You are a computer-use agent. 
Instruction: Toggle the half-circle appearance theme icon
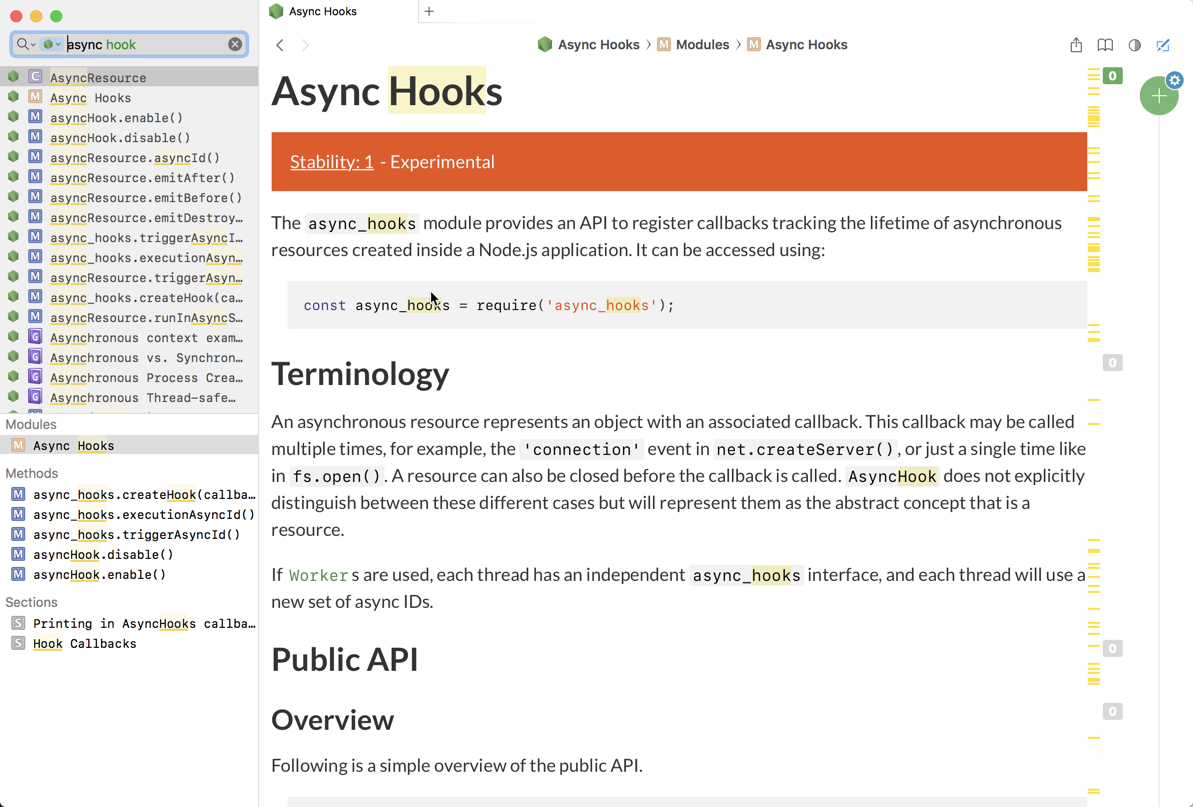tap(1134, 45)
